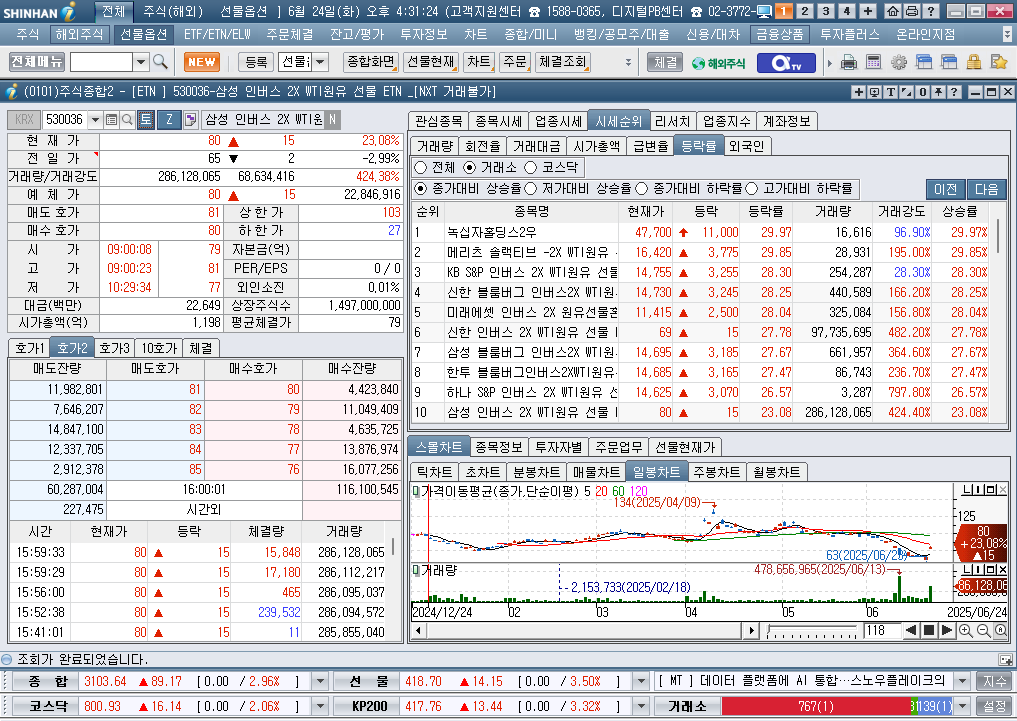Click the 전체메뉴 button
The width and height of the screenshot is (1017, 721).
37,62
